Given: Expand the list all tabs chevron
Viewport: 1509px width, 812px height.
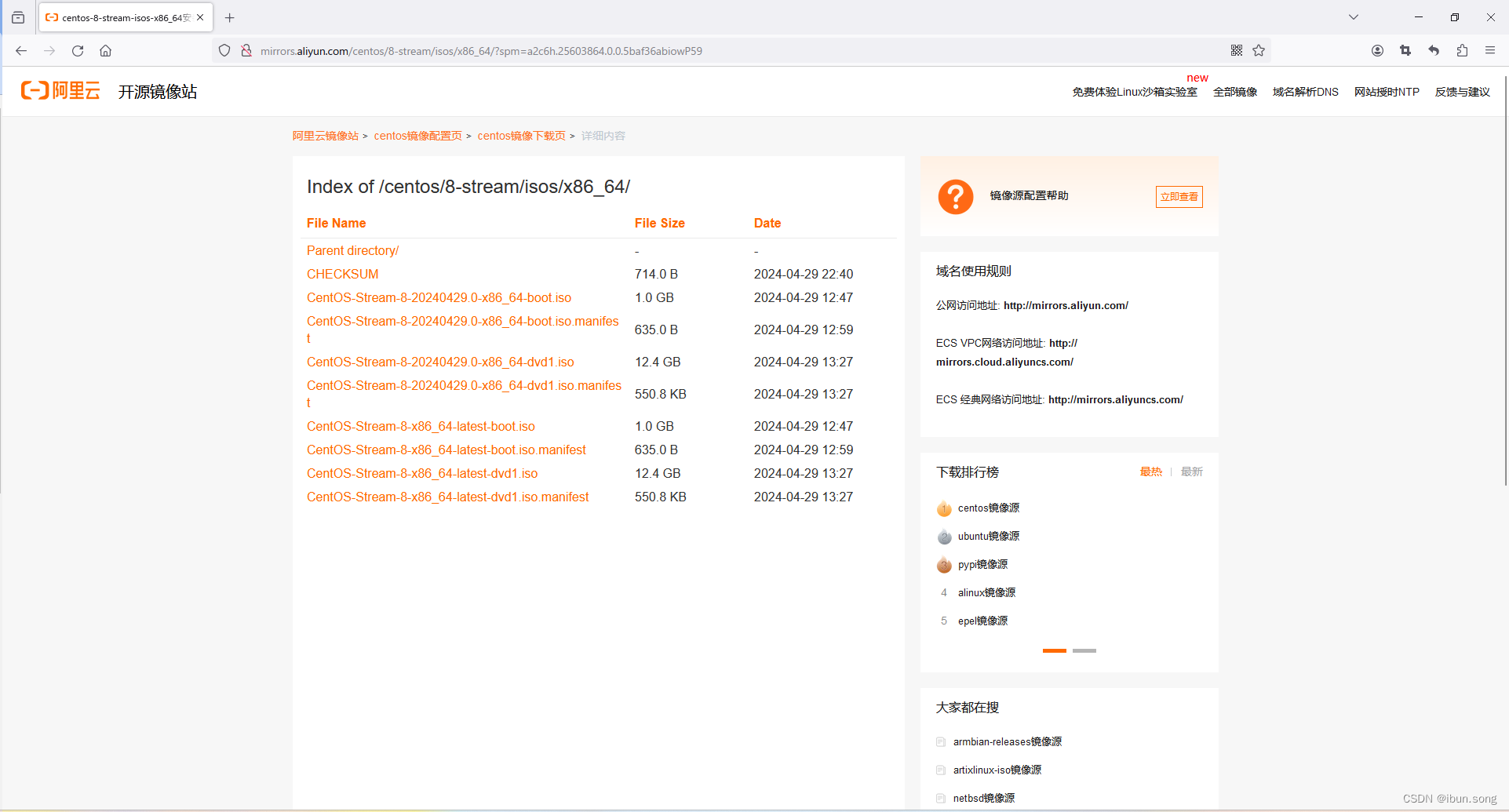Looking at the screenshot, I should [x=1354, y=17].
